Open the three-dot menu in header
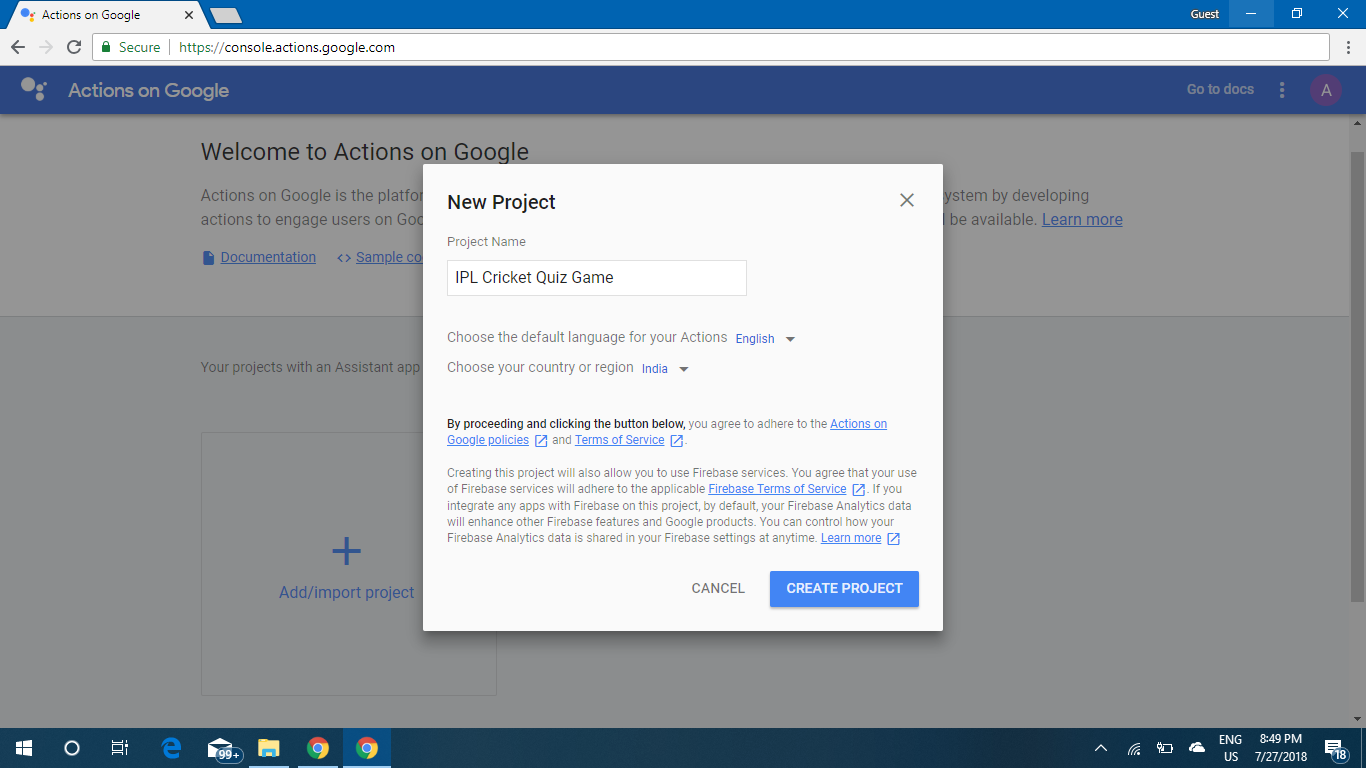Screen dimensions: 1366x768 (x=1282, y=90)
